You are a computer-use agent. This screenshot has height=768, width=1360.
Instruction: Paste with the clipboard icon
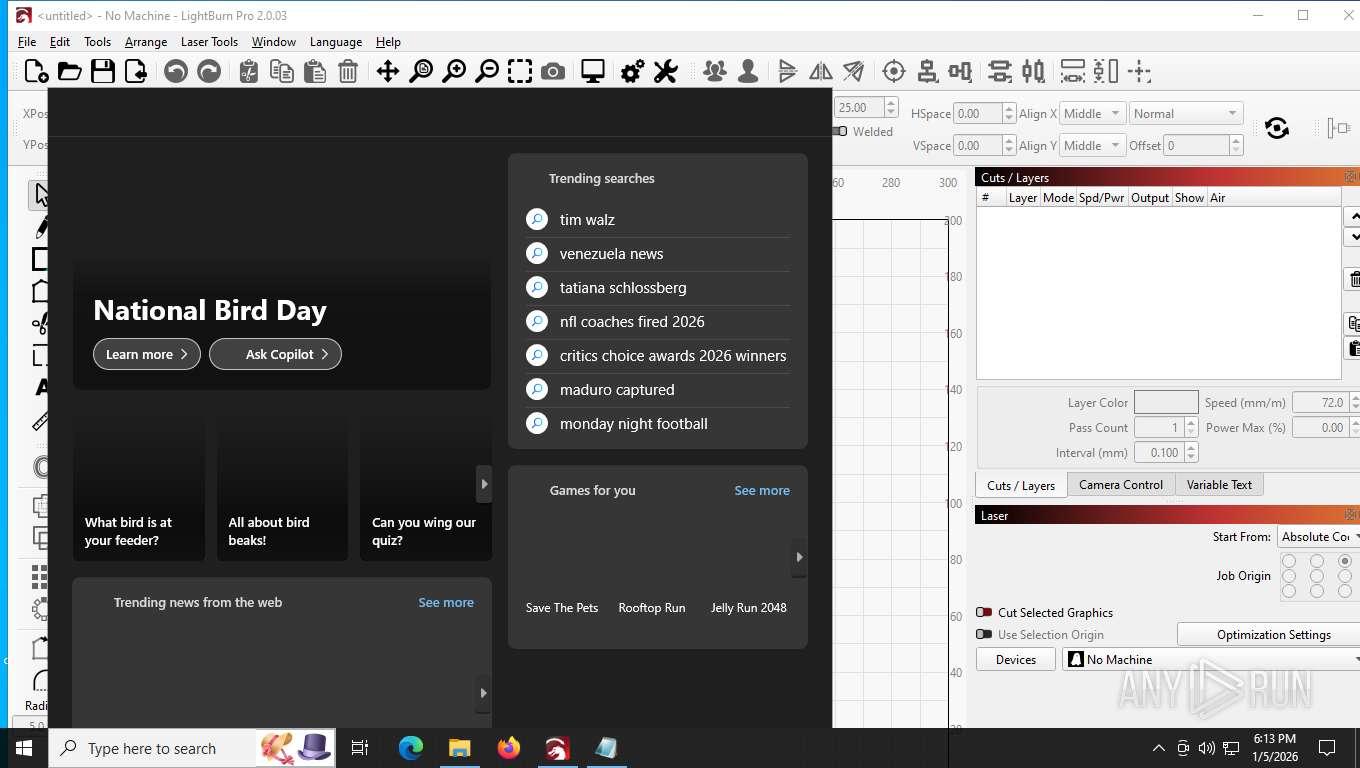(x=315, y=71)
